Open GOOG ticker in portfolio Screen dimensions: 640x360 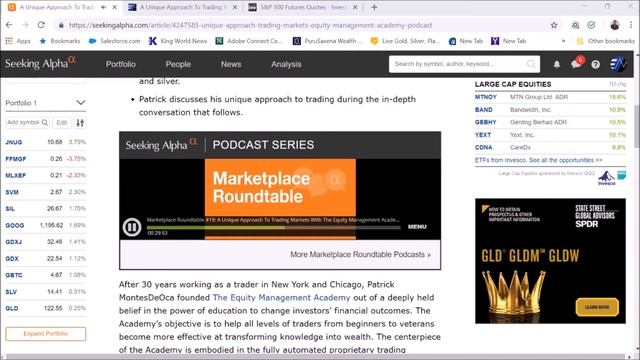click(x=15, y=225)
